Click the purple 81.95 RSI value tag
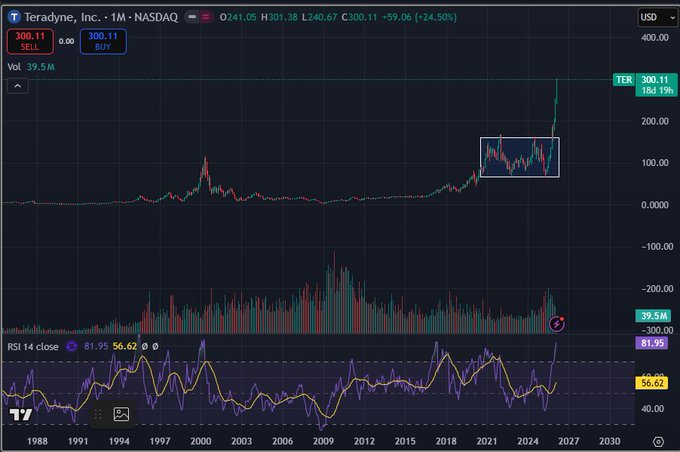The image size is (680, 452). [x=654, y=343]
